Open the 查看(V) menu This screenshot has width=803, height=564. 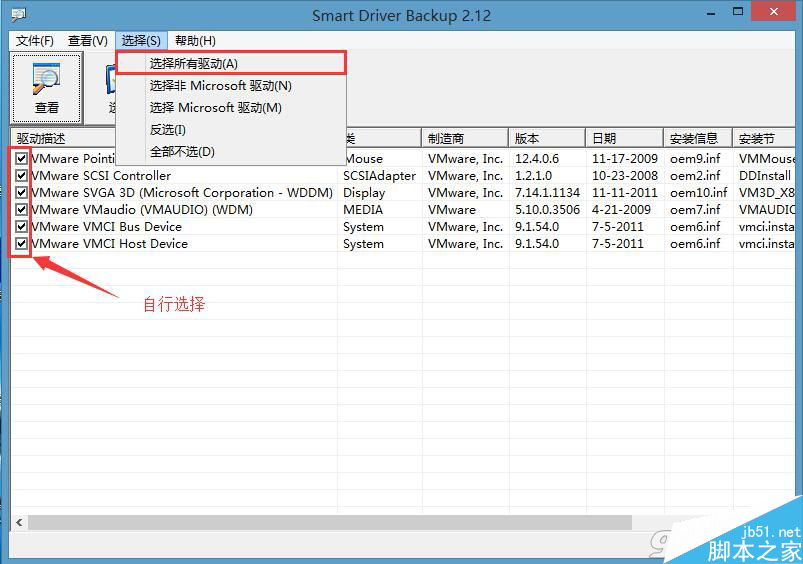[x=87, y=41]
